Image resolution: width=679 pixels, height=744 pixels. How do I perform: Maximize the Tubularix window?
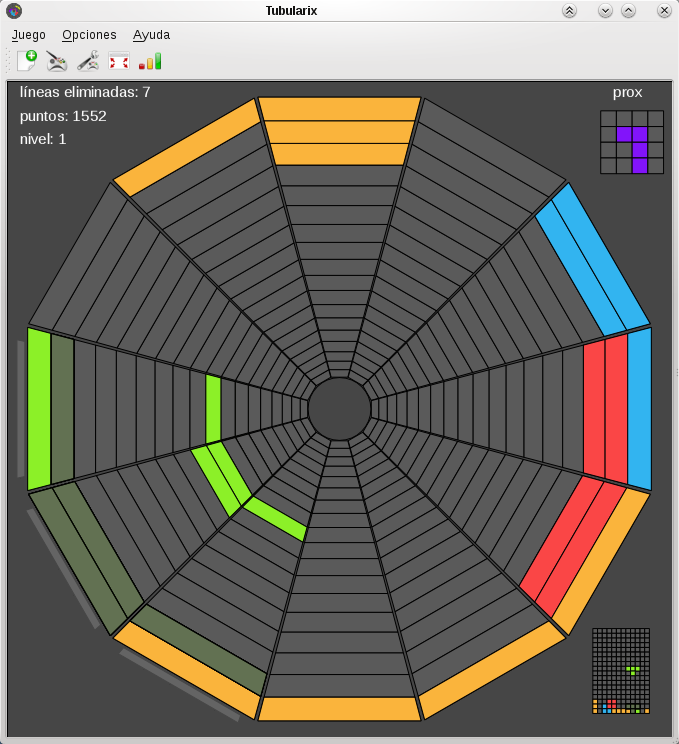[x=628, y=10]
